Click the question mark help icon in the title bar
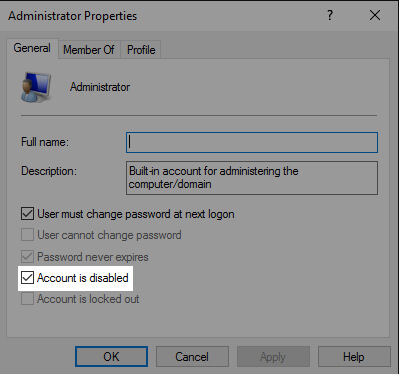Screen dimensions: 401x374 click(330, 15)
